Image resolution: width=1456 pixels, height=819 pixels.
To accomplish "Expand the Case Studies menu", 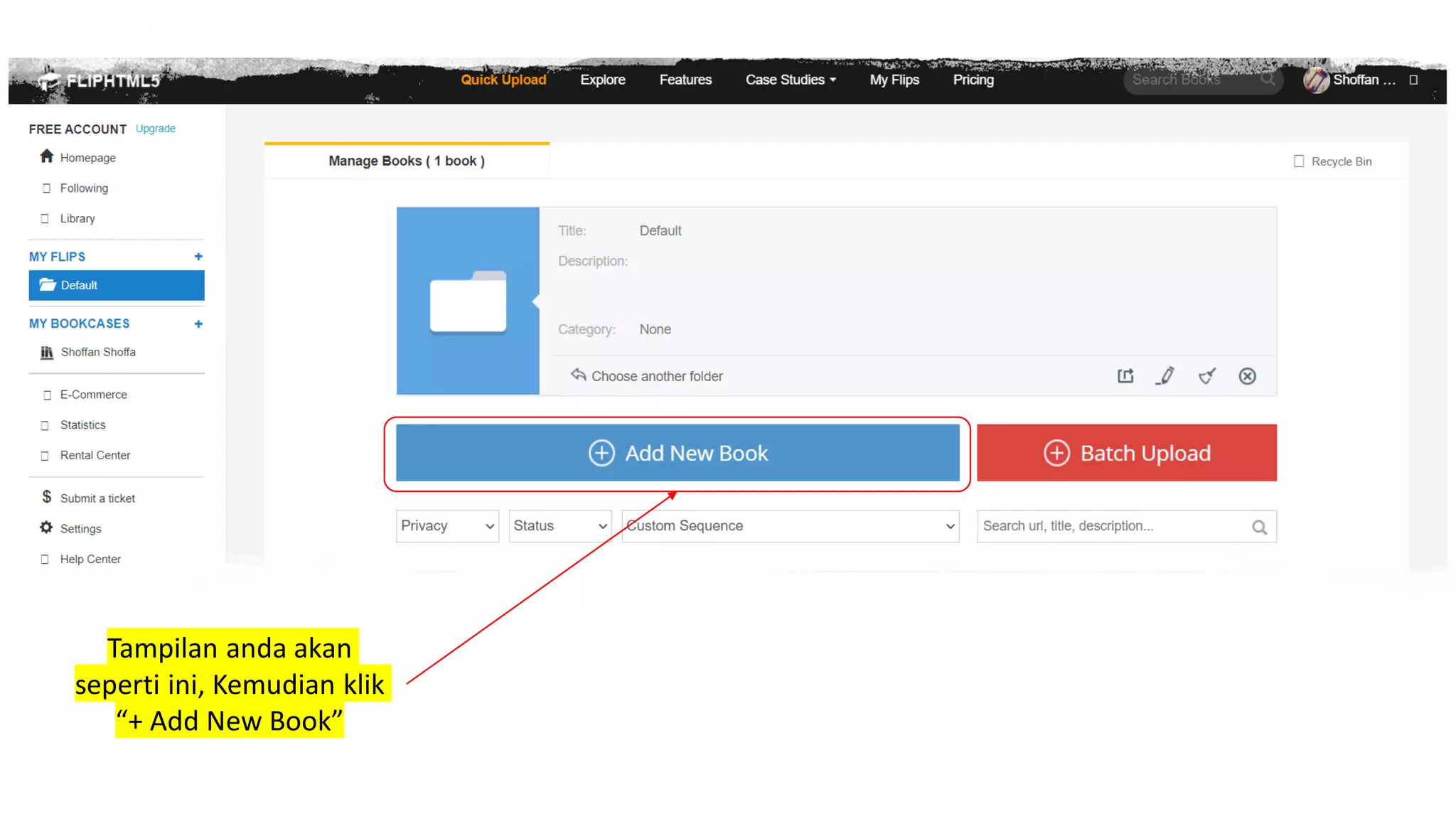I will click(x=790, y=80).
